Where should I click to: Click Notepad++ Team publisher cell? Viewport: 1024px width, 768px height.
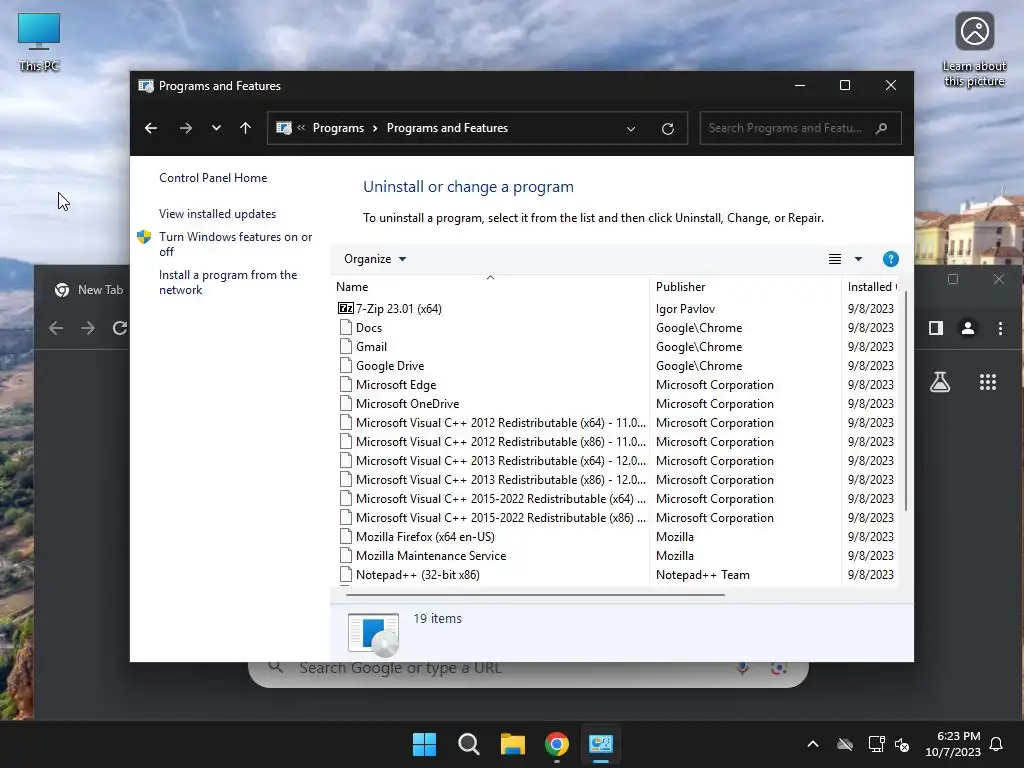click(x=703, y=575)
